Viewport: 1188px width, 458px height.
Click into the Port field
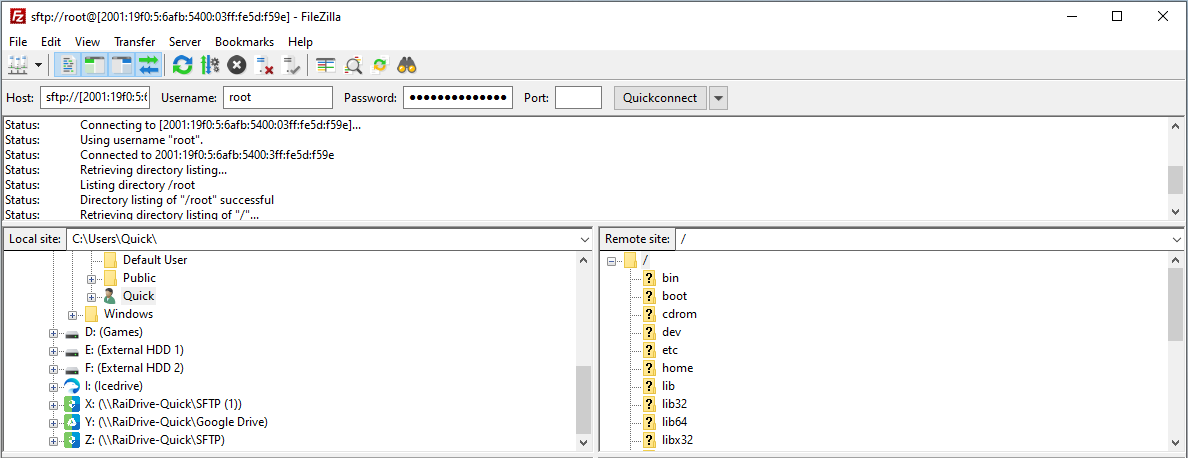pyautogui.click(x=578, y=98)
